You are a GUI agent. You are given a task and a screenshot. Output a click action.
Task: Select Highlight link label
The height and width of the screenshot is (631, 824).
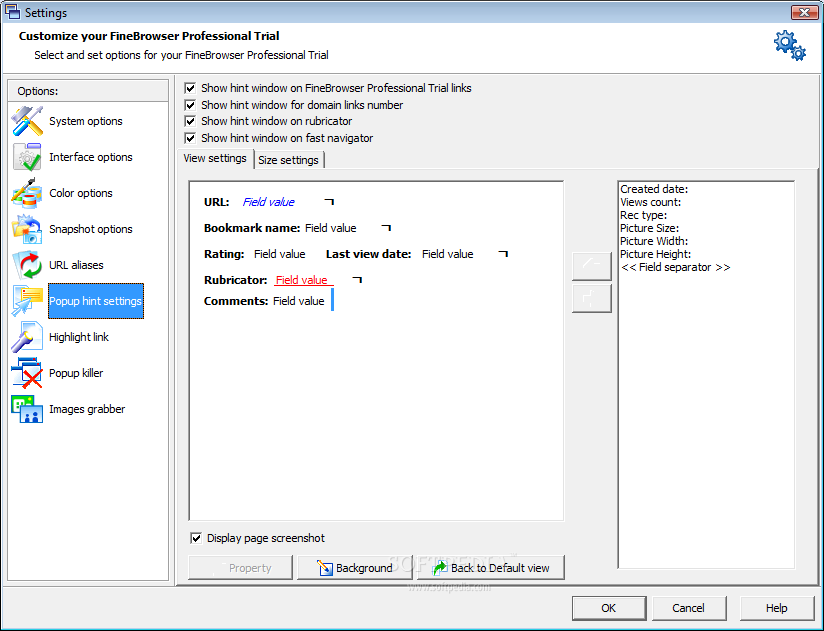[x=79, y=337]
